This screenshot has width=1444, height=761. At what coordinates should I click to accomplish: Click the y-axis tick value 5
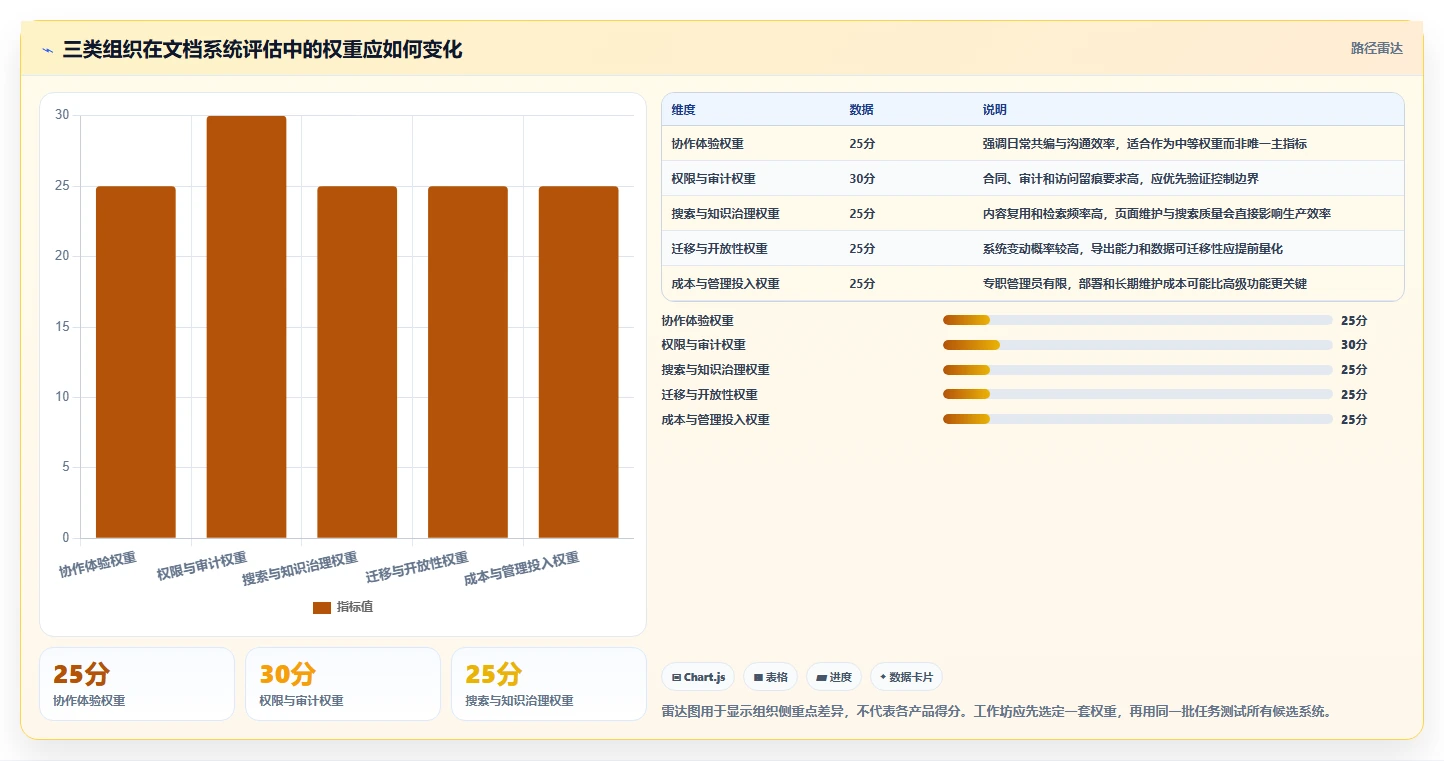click(x=66, y=467)
